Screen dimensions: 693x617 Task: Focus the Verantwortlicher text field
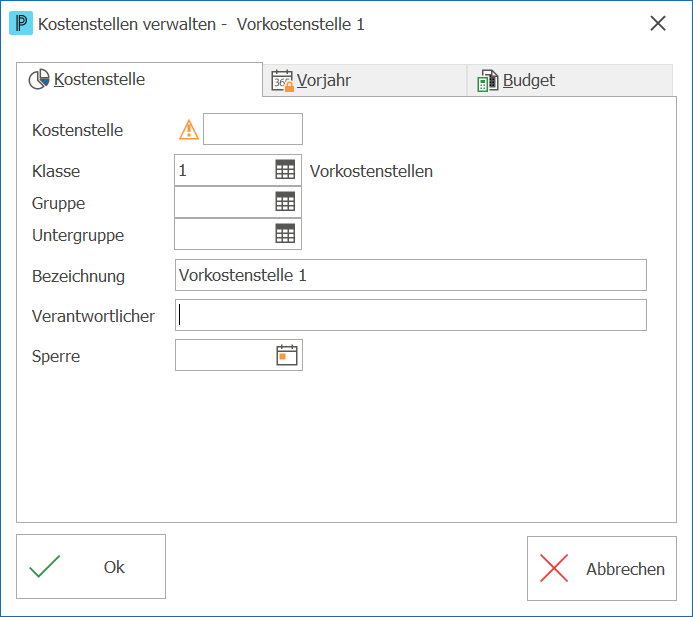[x=411, y=315]
